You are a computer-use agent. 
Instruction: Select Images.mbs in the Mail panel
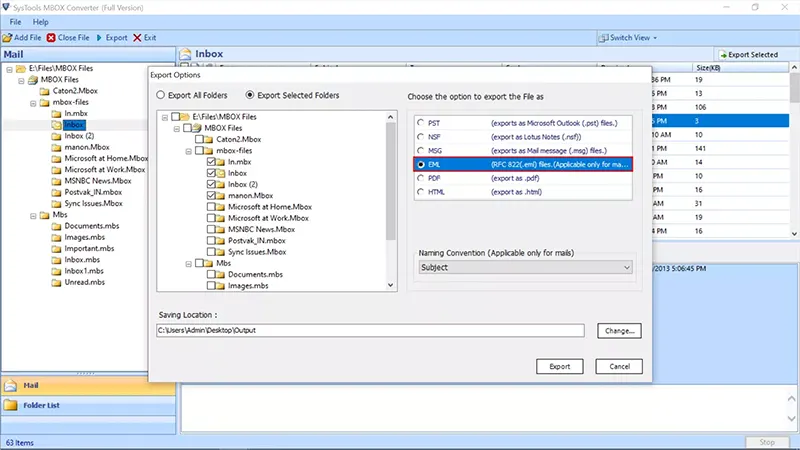pos(85,237)
